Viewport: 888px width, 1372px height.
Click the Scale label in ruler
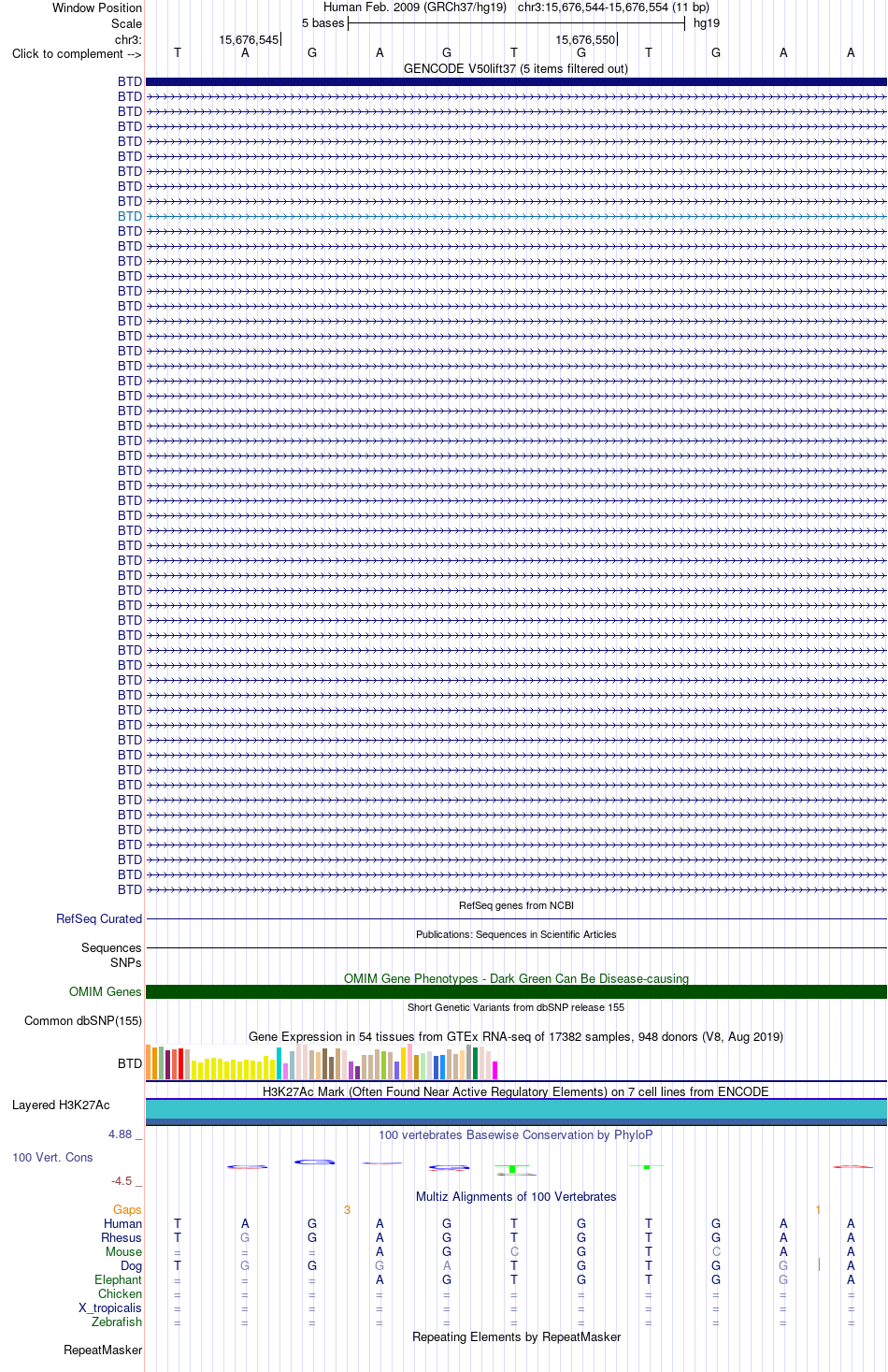127,23
